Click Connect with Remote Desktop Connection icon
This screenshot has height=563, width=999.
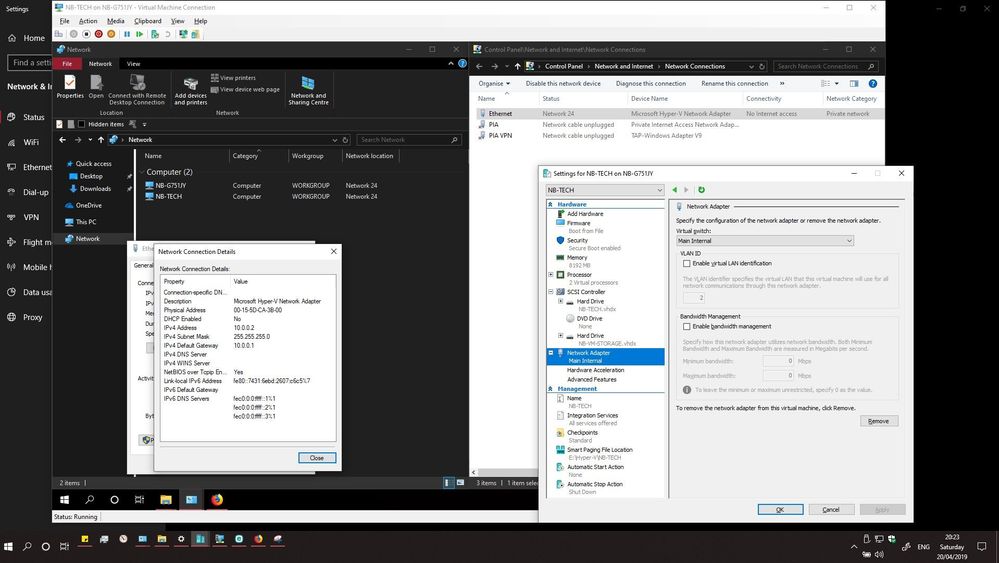137,90
